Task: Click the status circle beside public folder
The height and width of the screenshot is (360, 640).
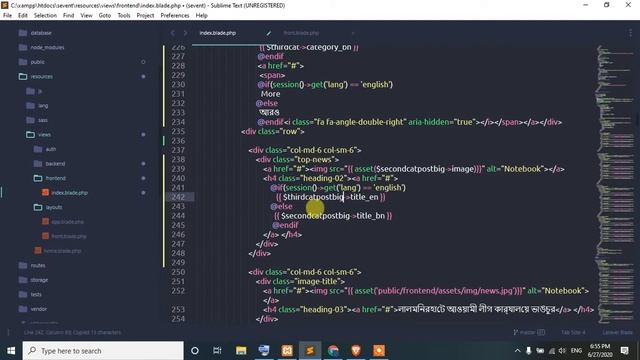Action: click(x=143, y=62)
